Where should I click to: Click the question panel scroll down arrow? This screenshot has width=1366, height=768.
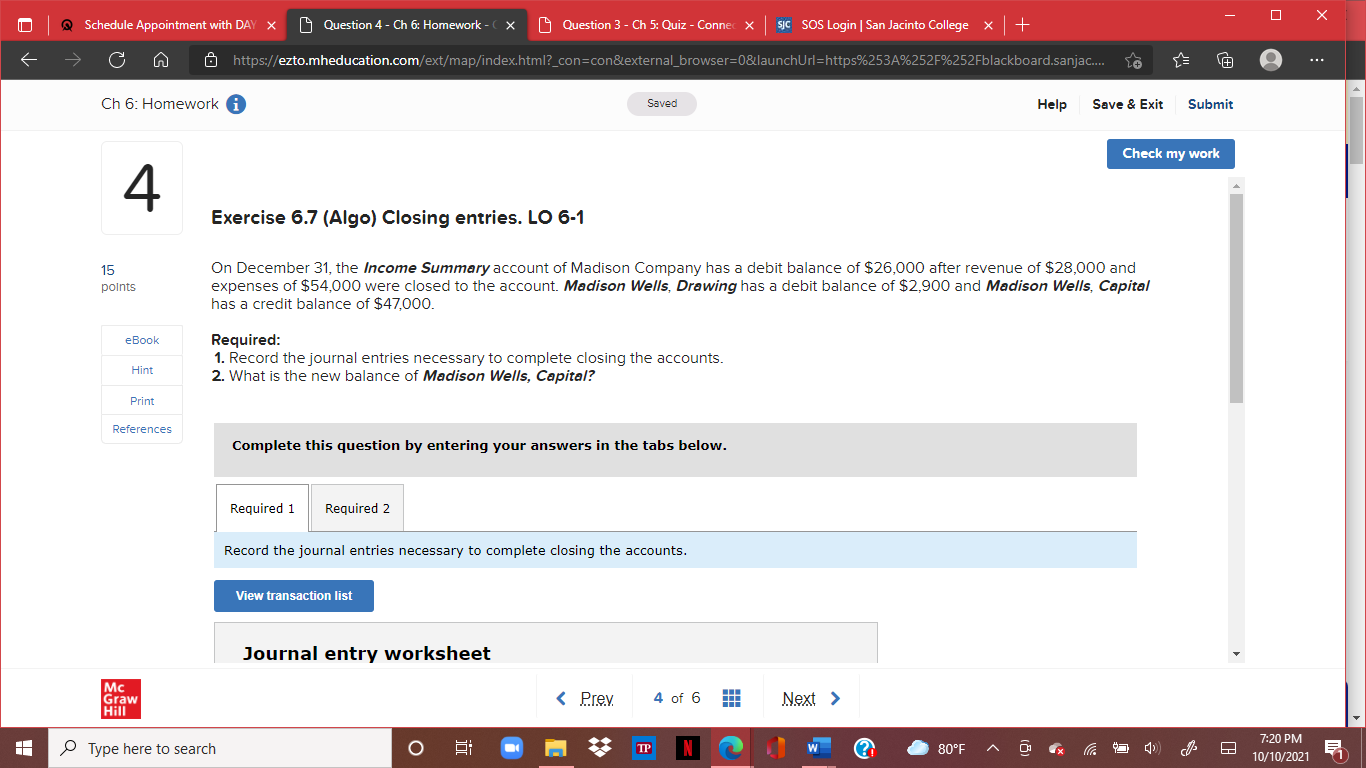1237,654
